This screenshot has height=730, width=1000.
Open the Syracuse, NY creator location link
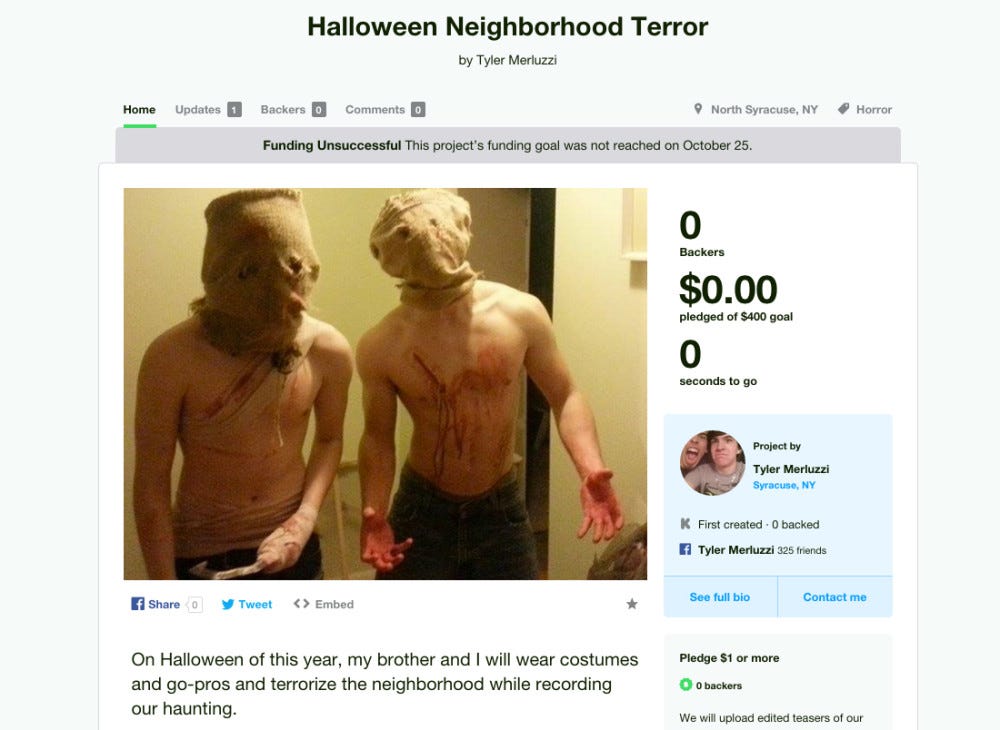784,485
